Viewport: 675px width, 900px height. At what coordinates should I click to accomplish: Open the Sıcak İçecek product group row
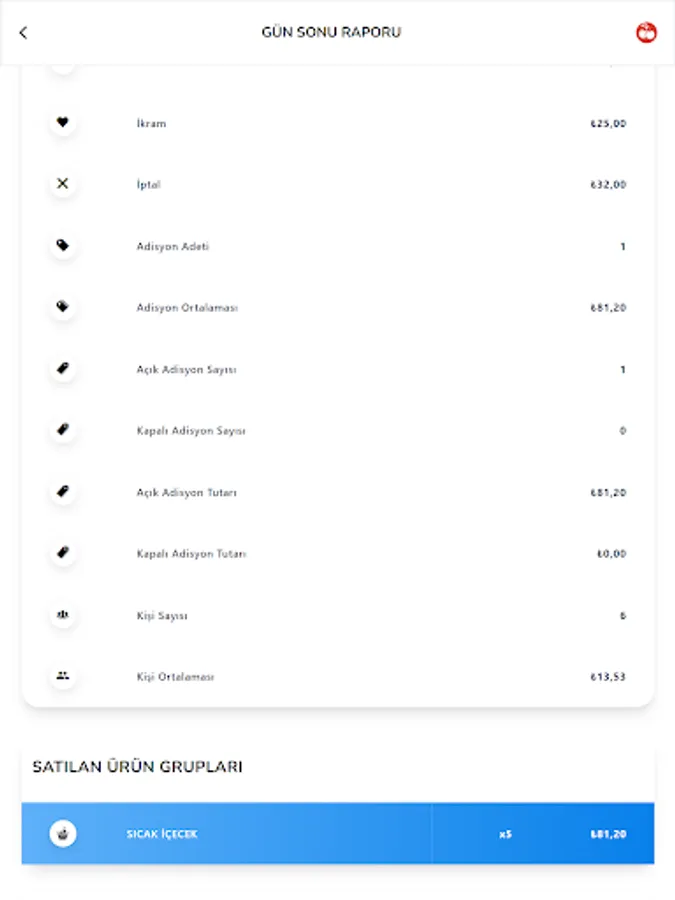280,833
